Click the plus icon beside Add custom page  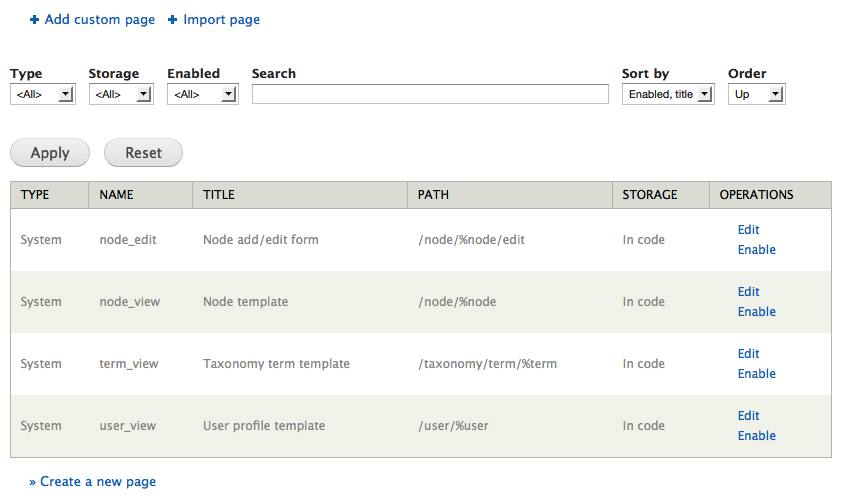pyautogui.click(x=34, y=20)
